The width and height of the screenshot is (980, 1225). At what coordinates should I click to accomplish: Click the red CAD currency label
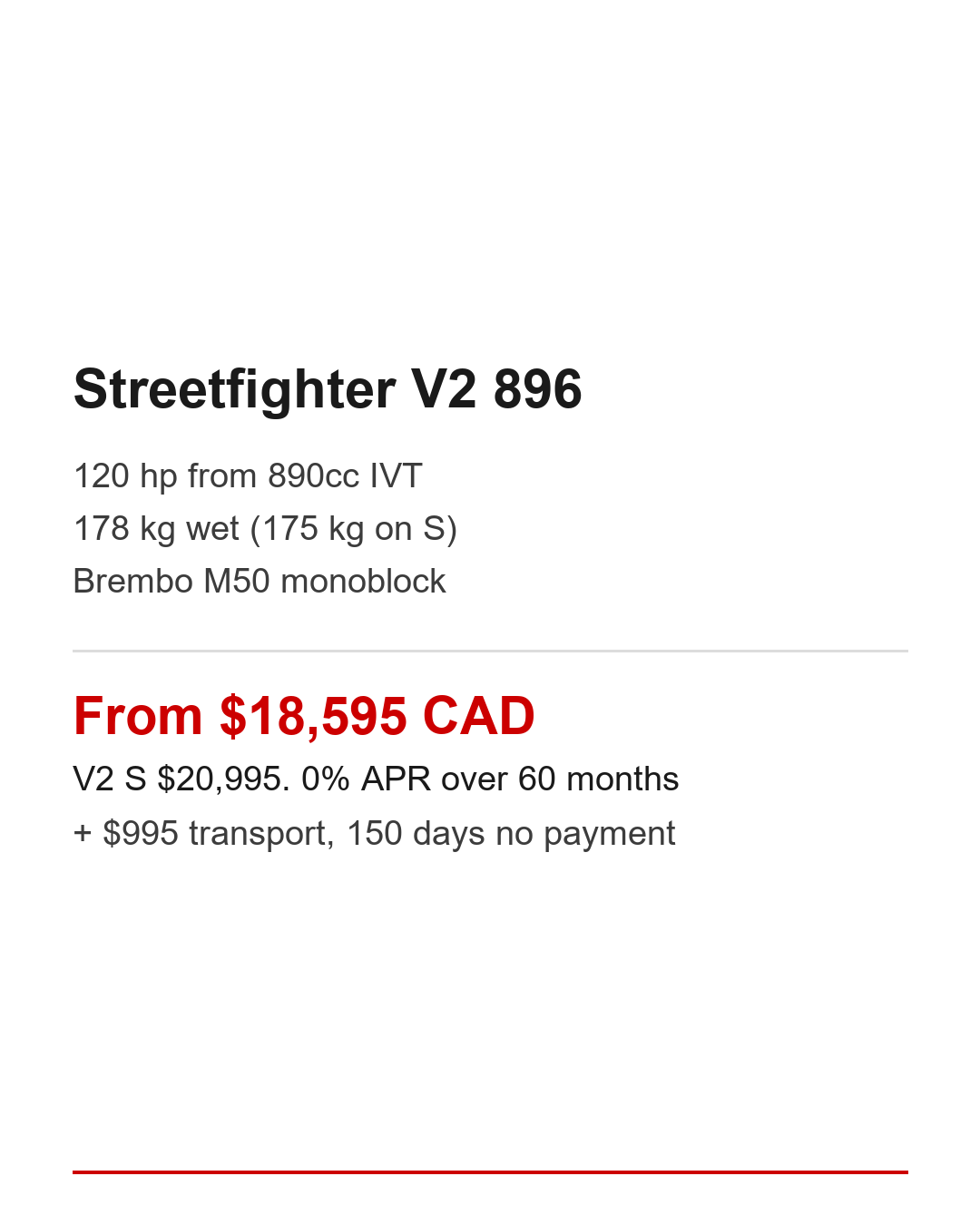478,716
